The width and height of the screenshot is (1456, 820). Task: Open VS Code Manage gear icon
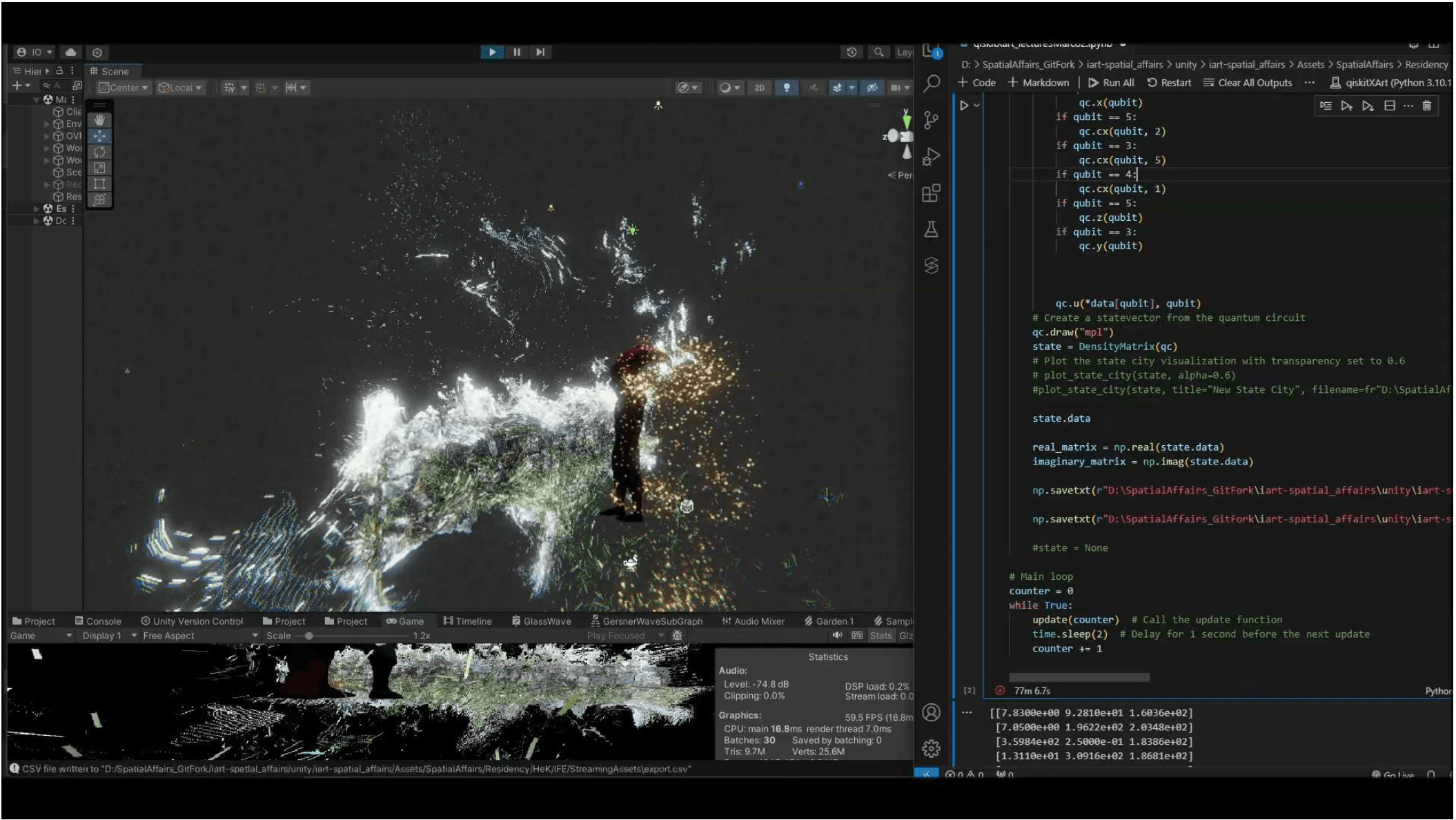932,748
